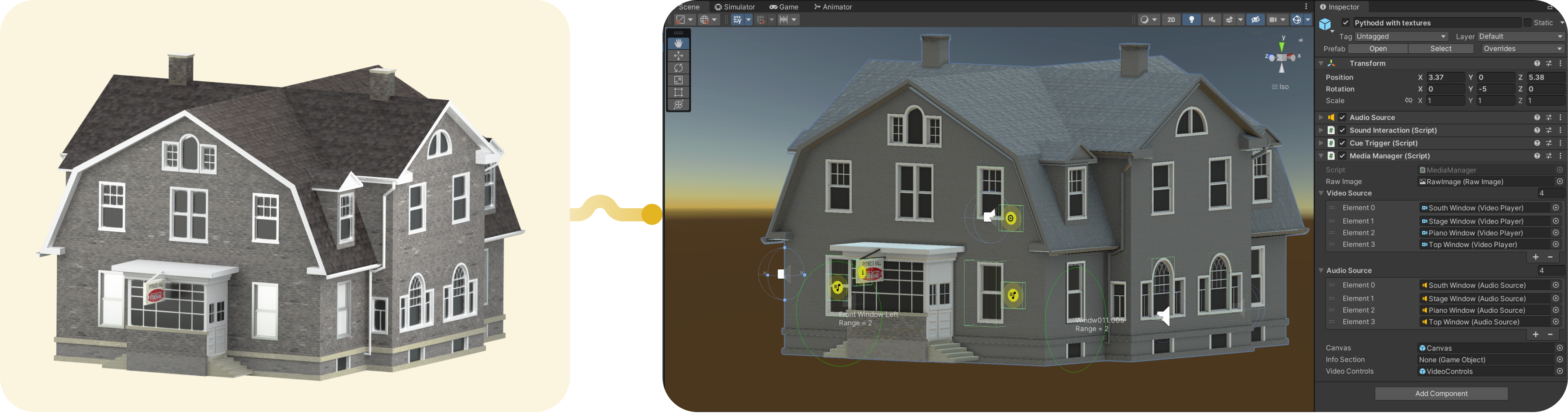Image resolution: width=1568 pixels, height=416 pixels.
Task: Open the Media Manager script context menu
Action: [1560, 155]
